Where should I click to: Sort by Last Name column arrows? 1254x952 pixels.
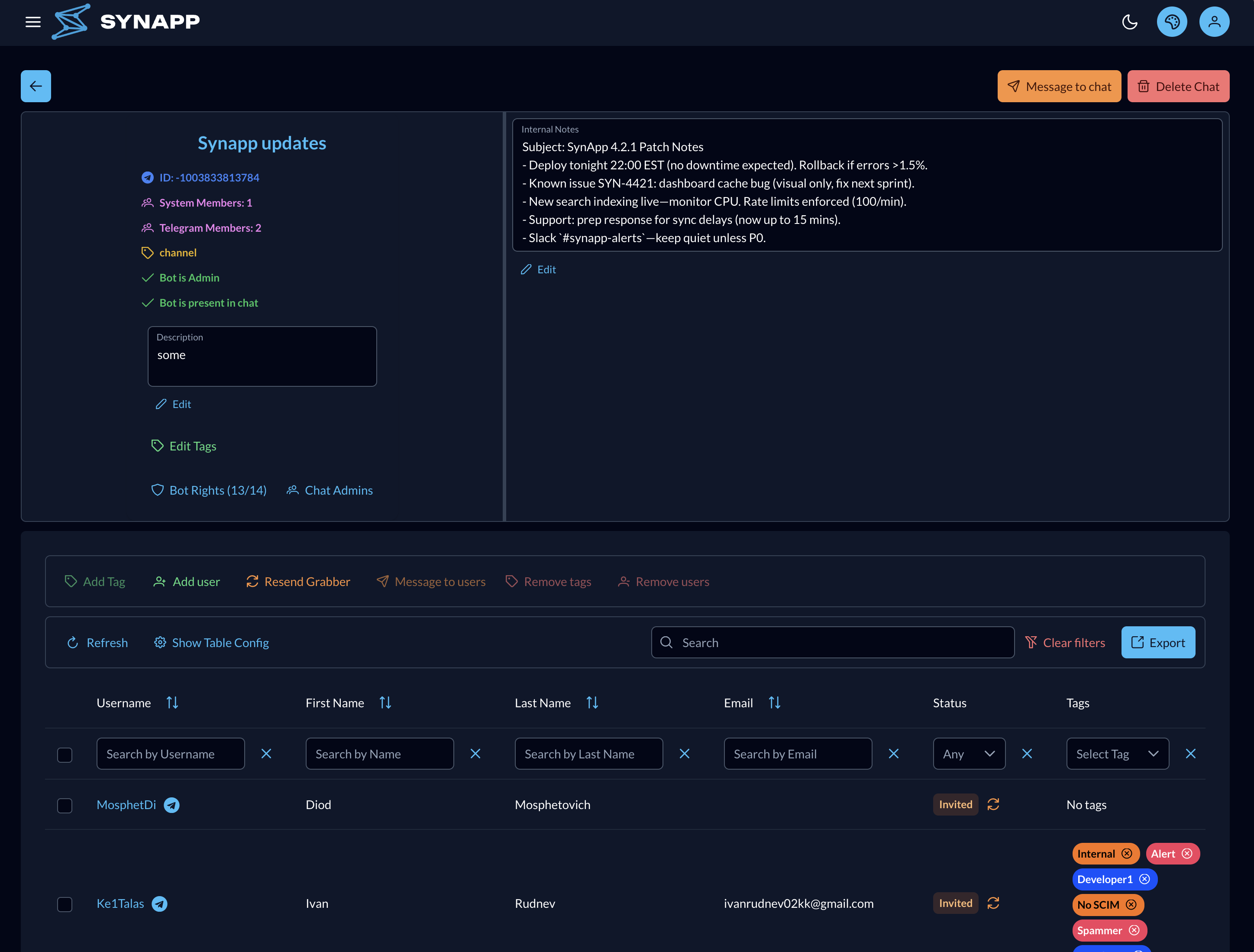pyautogui.click(x=592, y=703)
